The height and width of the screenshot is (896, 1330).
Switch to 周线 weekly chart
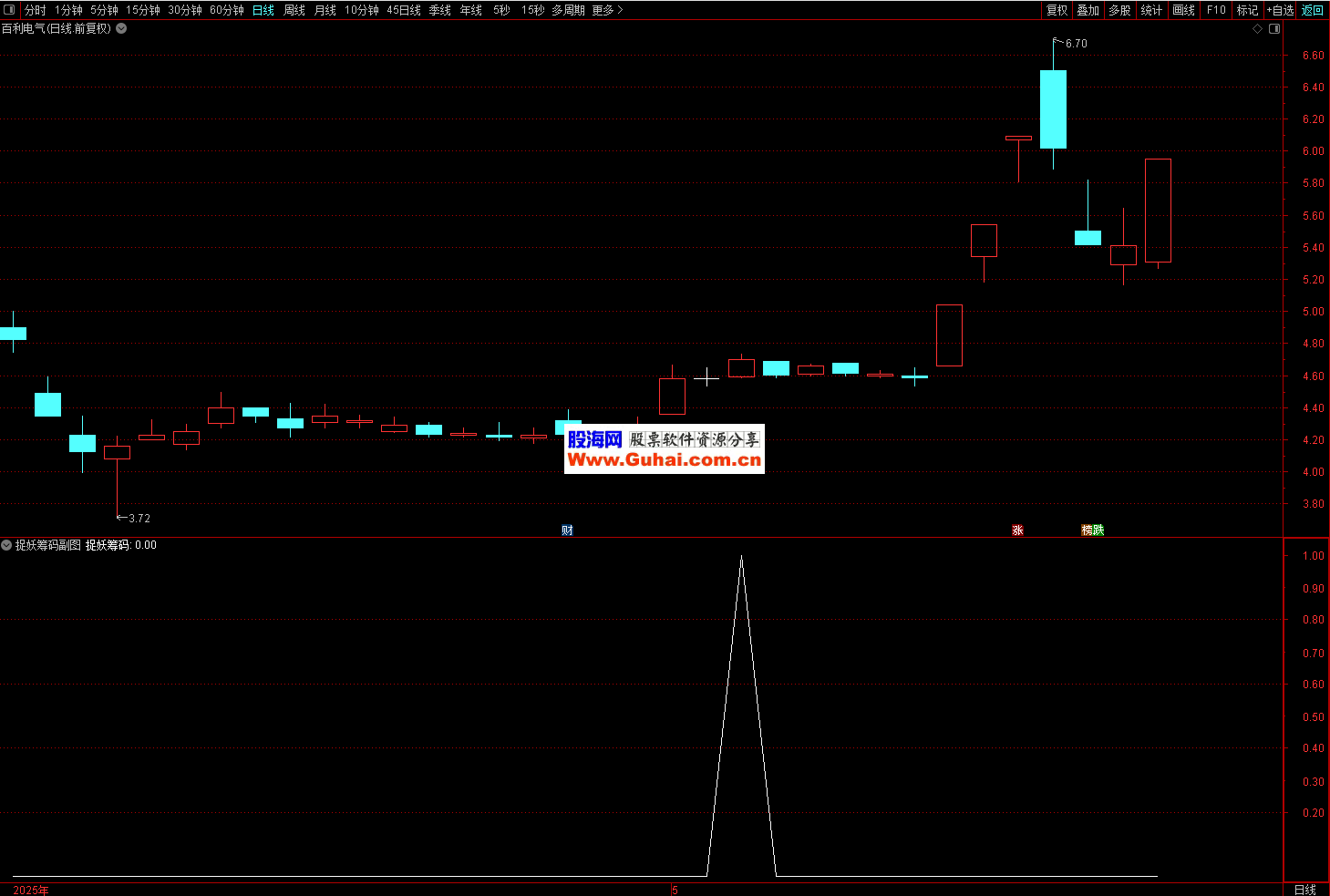pyautogui.click(x=294, y=10)
